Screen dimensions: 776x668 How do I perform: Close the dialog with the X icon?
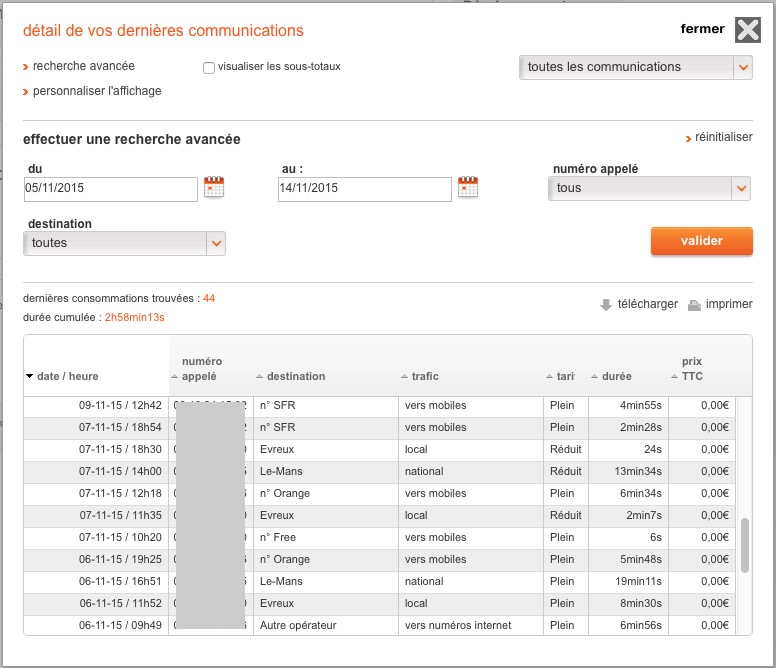point(748,30)
